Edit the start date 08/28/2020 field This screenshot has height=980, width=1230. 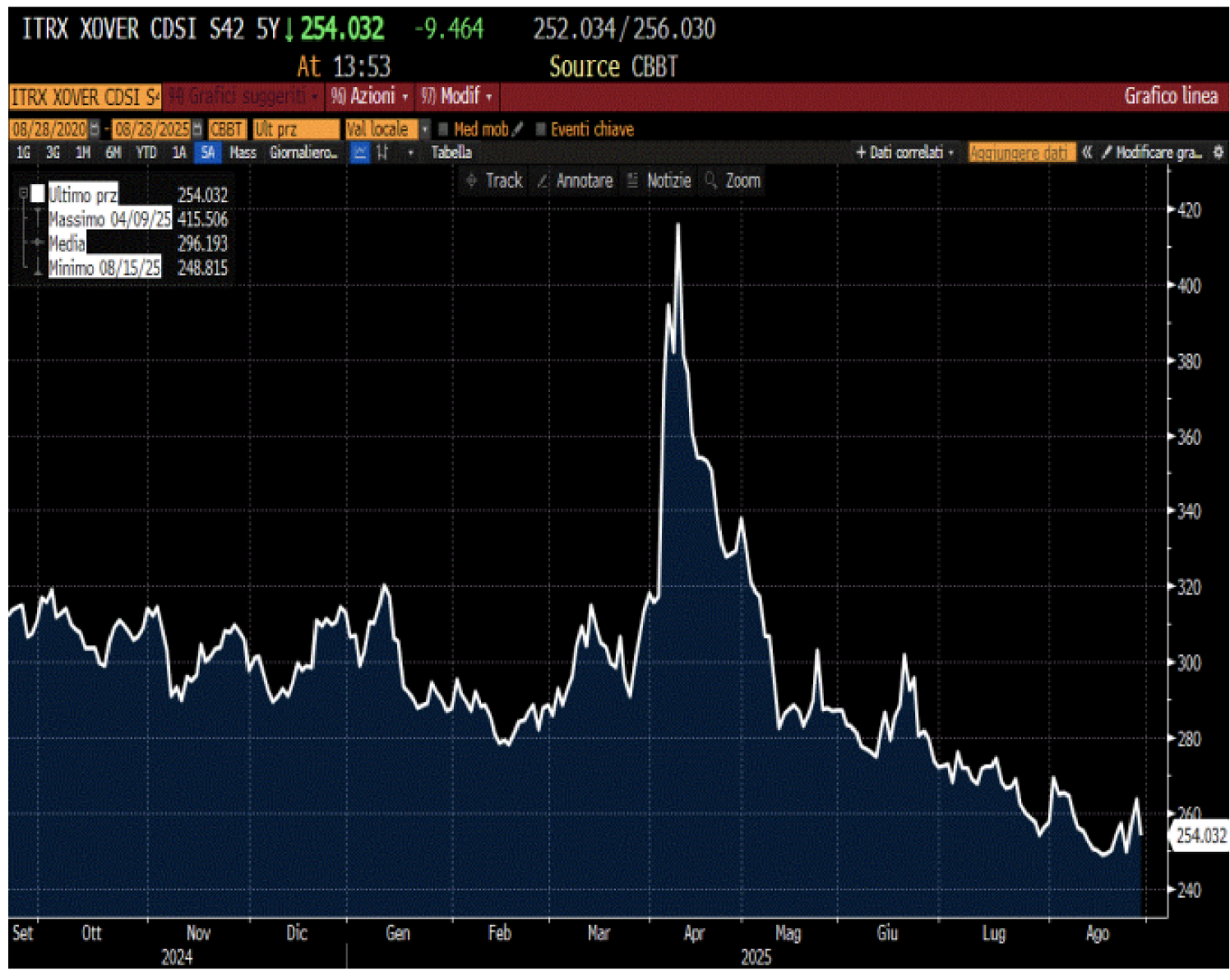49,129
